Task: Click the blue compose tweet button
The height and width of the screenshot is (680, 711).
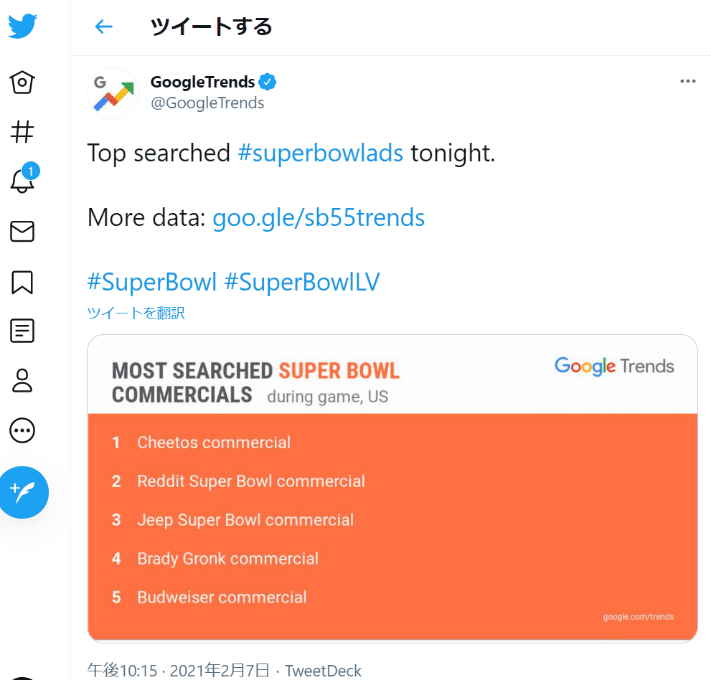Action: [23, 492]
